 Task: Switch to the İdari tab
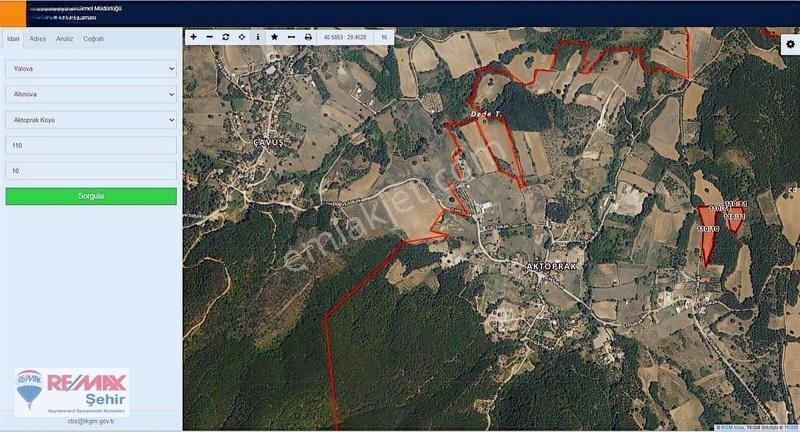click(13, 39)
